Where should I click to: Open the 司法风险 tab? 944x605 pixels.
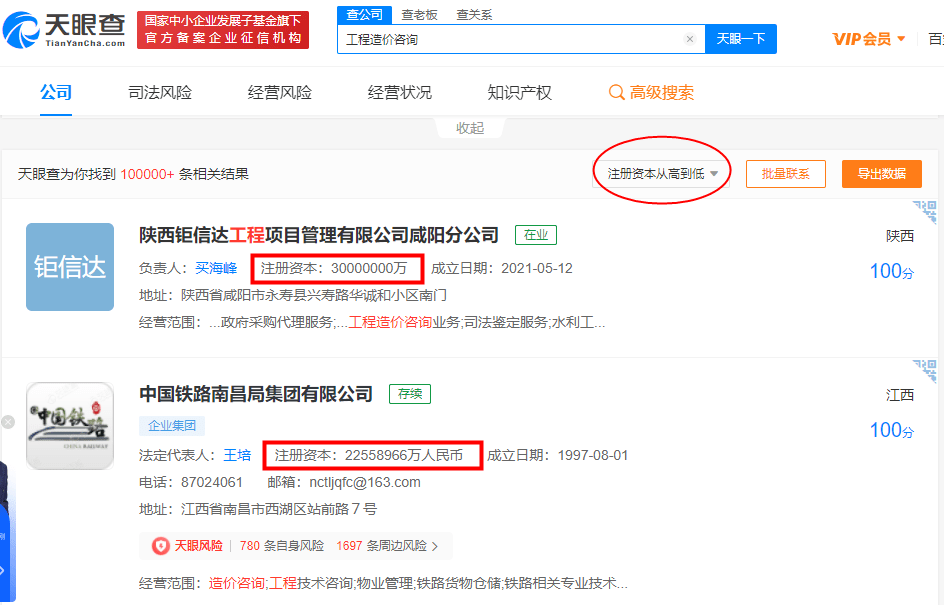point(160,92)
